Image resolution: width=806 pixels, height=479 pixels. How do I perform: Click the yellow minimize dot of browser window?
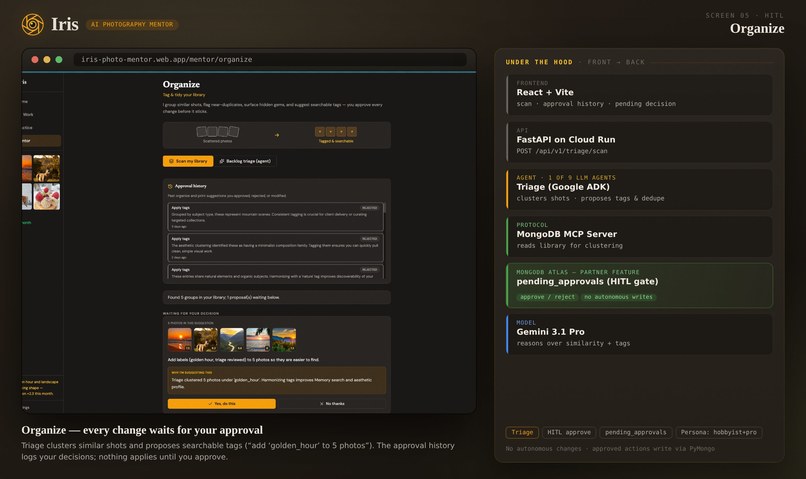(47, 60)
